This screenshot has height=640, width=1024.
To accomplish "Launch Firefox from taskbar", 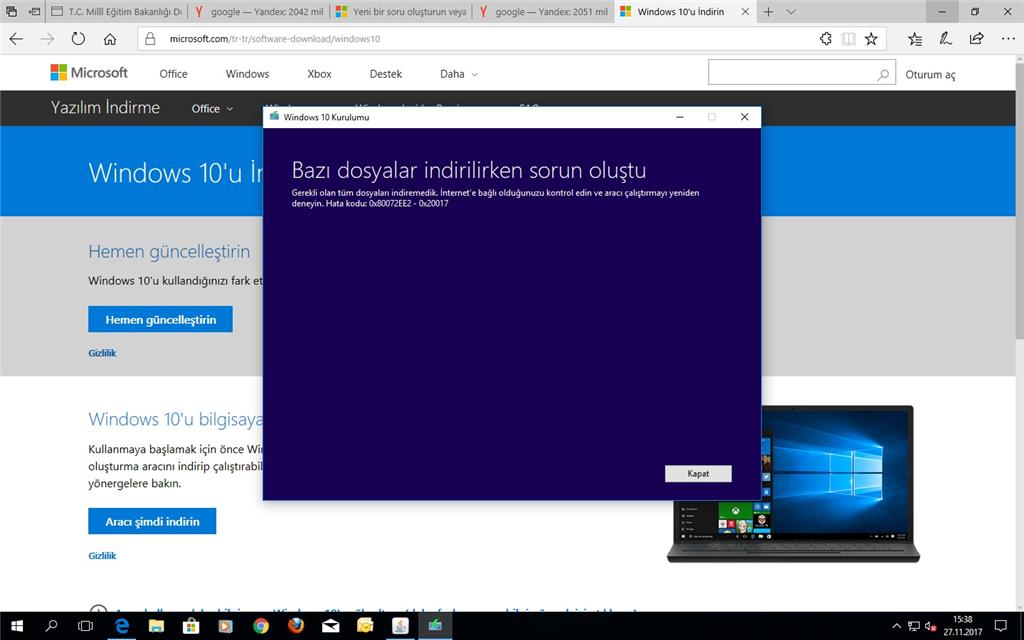I will 296,626.
